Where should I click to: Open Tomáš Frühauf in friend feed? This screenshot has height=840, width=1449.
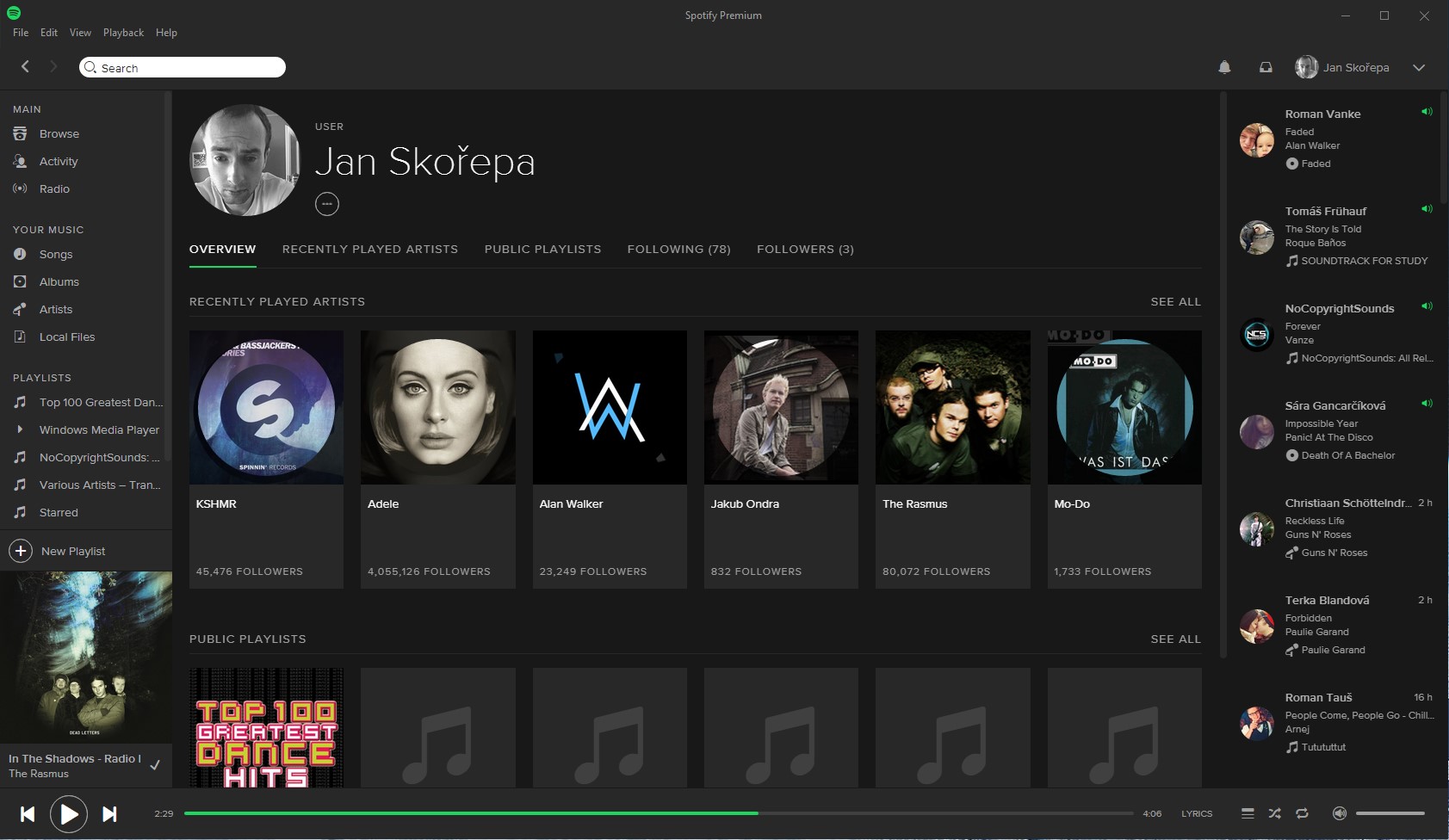[x=1325, y=211]
